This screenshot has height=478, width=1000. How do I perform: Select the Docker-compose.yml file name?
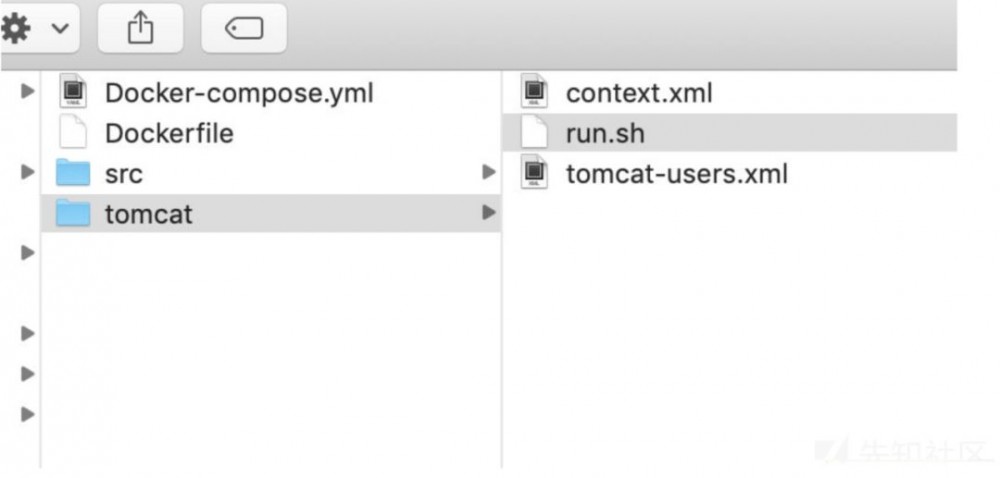click(x=239, y=93)
